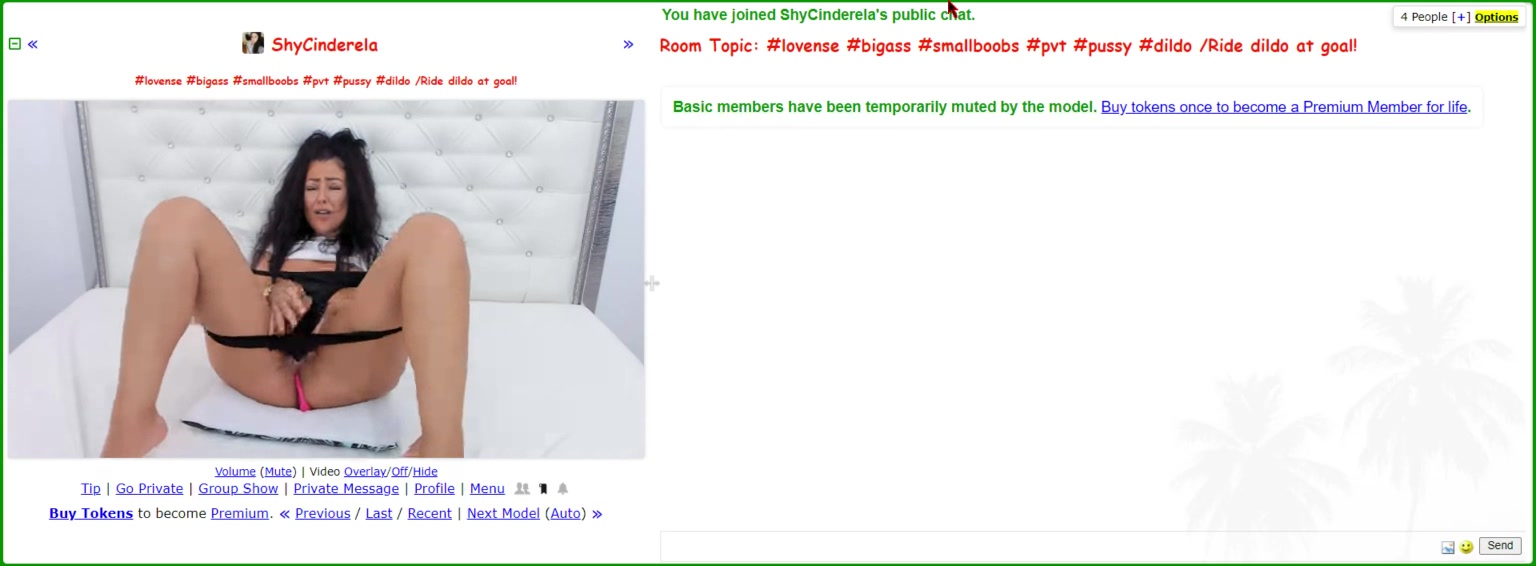The image size is (1536, 566).
Task: Open the emoji smiley picker
Action: (1466, 547)
